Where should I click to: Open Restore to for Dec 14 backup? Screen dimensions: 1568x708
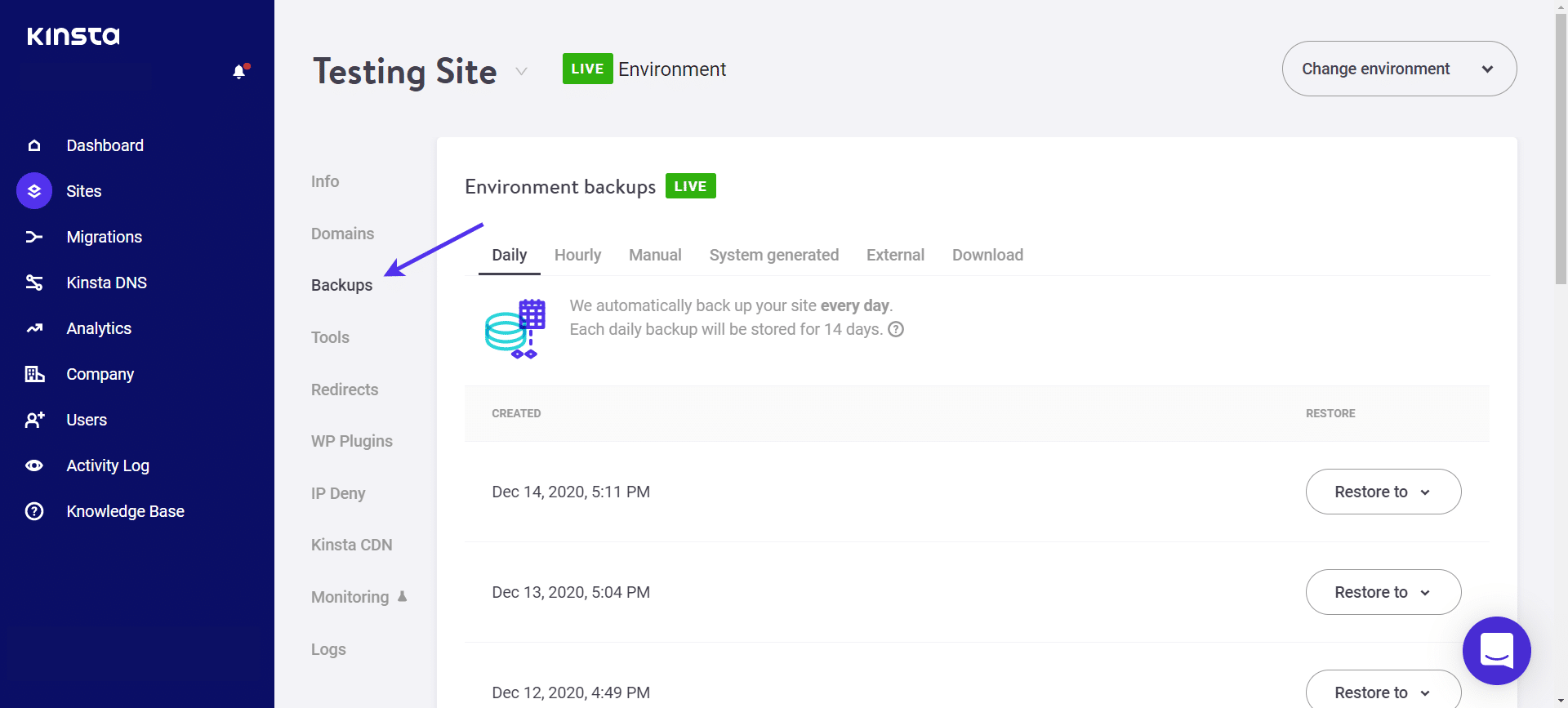(x=1383, y=492)
